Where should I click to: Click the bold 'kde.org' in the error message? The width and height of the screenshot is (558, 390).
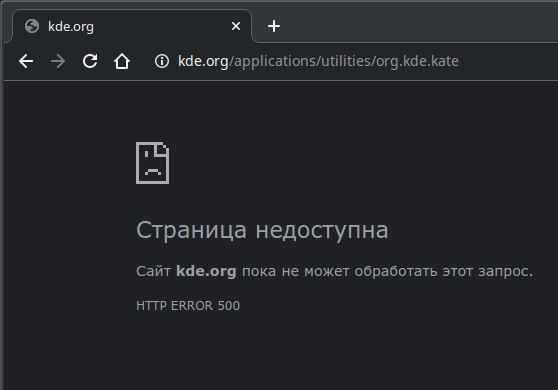pyautogui.click(x=206, y=271)
